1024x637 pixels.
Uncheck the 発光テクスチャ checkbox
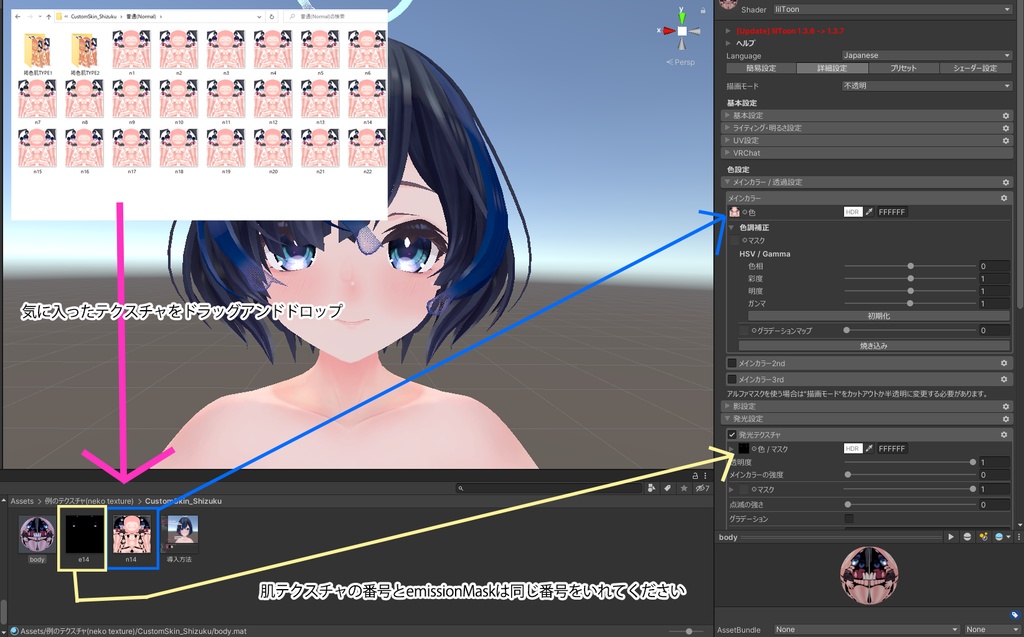tap(732, 434)
